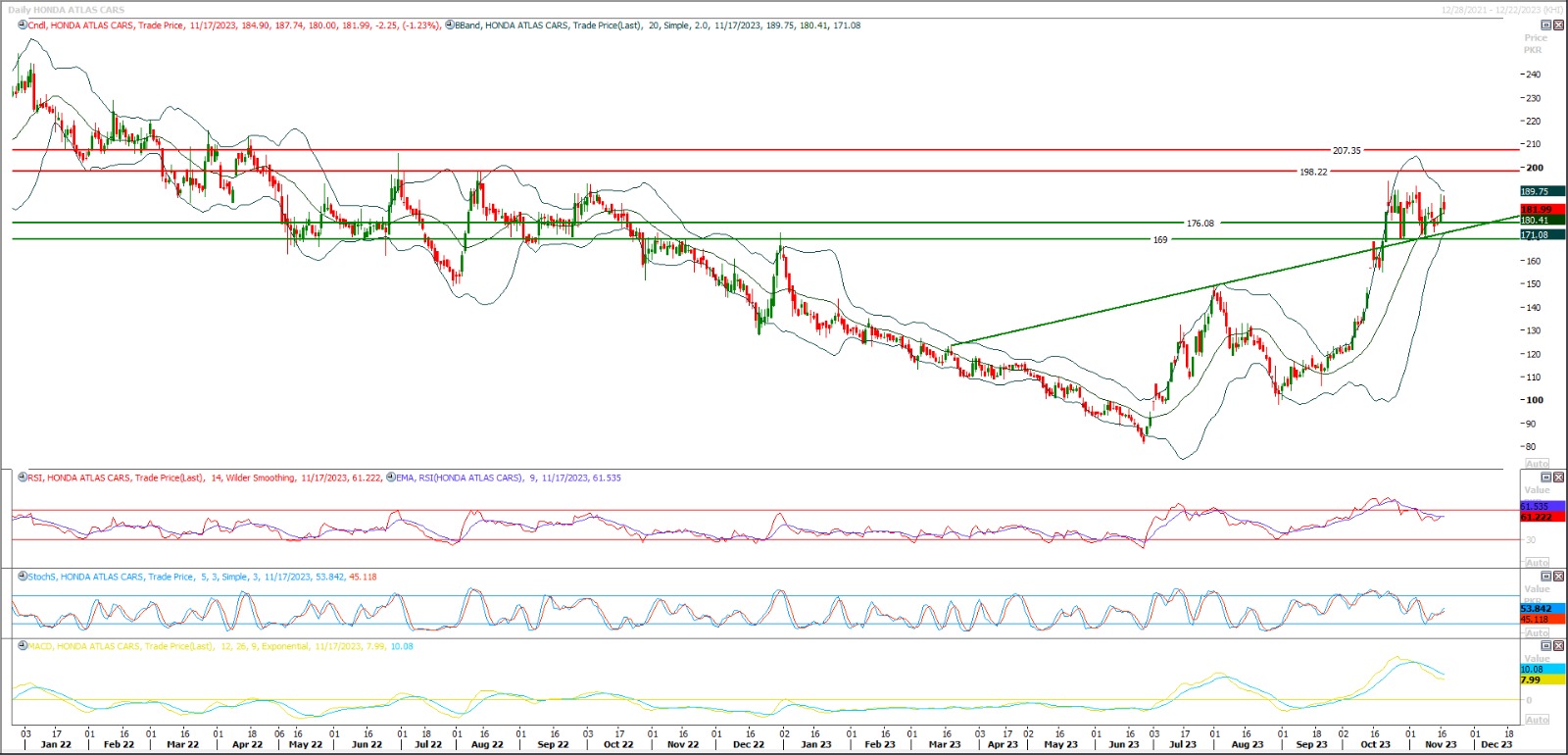Screen dimensions: 1568x755
Task: Click the Daily HONDA ATLAS CARS chart title
Action: 67,10
